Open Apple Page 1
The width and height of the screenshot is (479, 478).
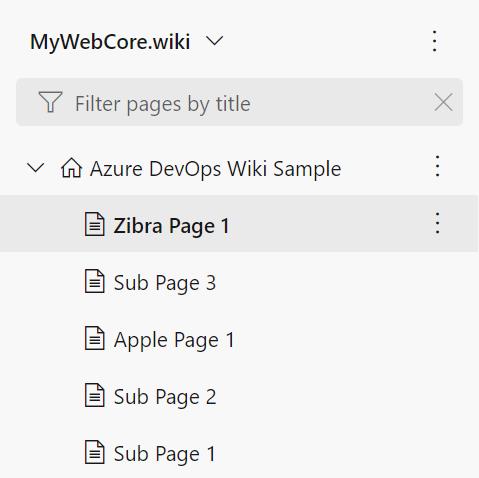coord(174,340)
